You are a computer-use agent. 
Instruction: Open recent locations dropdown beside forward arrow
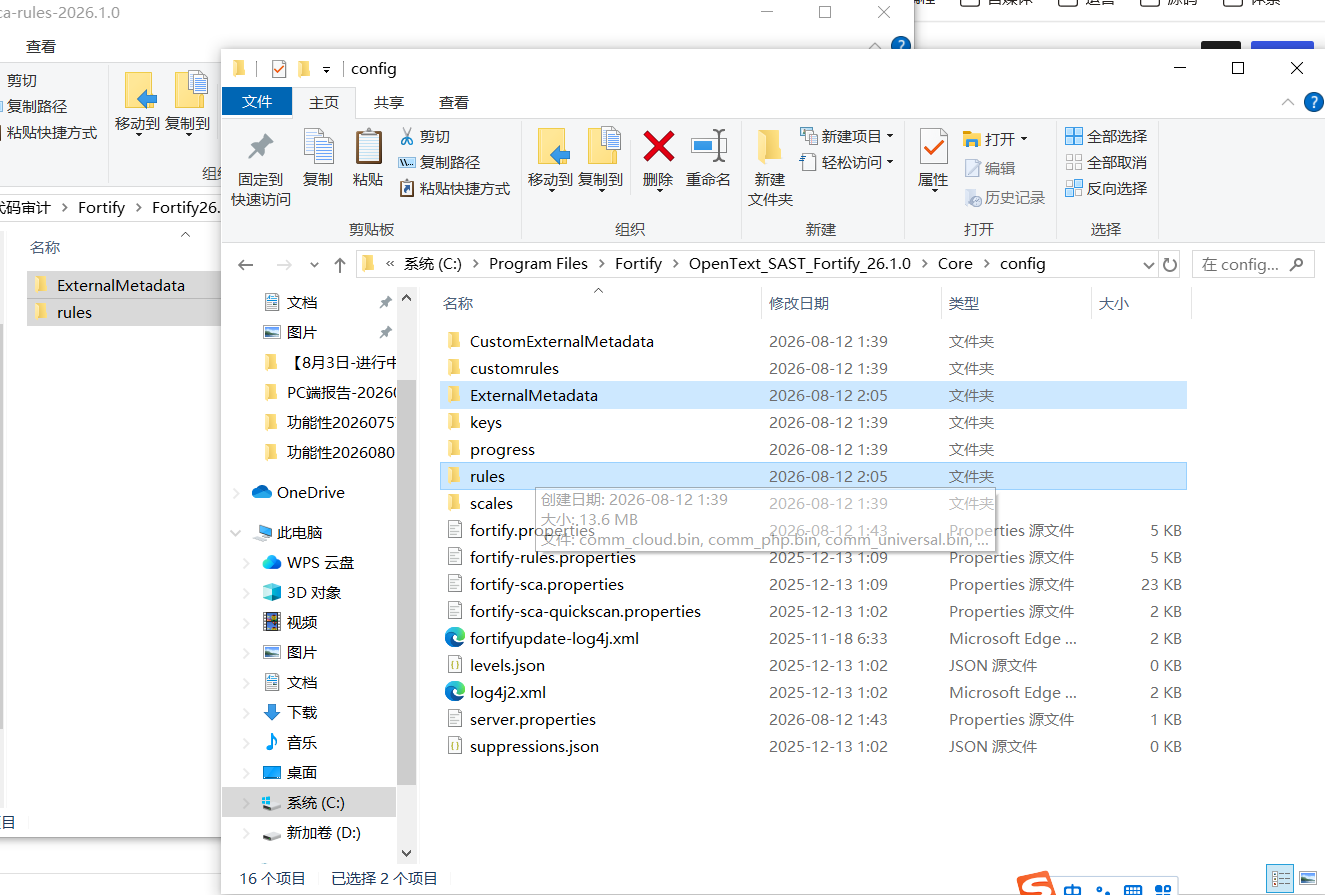point(314,265)
